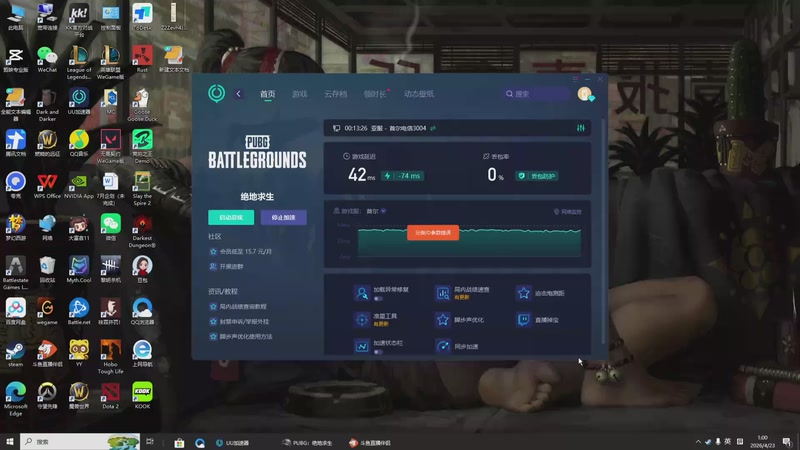Viewport: 800px width, 450px height.
Task: Open the in-game stats query tutorial link
Action: point(238,307)
